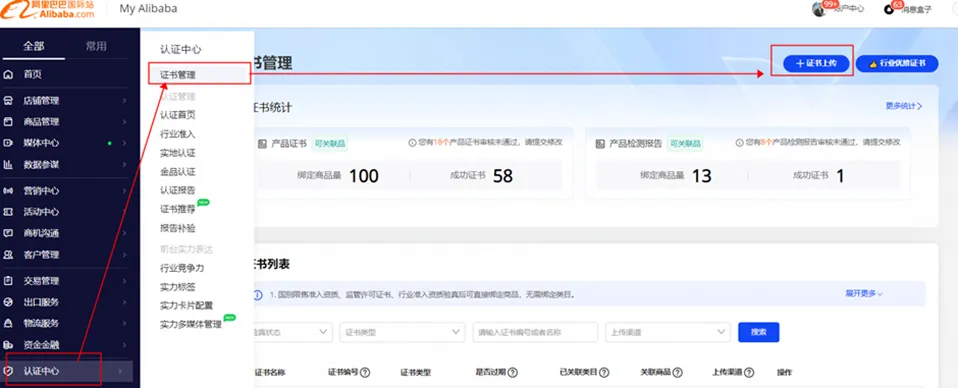The width and height of the screenshot is (958, 388).
Task: Expand 商品管理 chevron arrow
Action: [x=124, y=122]
